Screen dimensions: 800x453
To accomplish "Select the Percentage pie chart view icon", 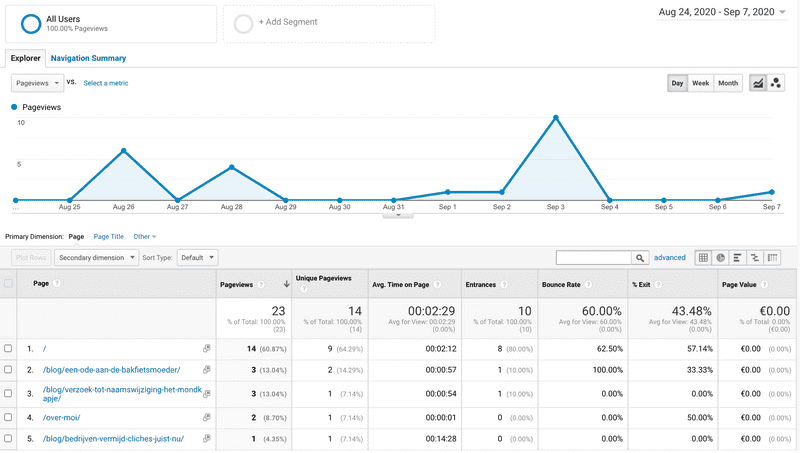I will click(720, 258).
